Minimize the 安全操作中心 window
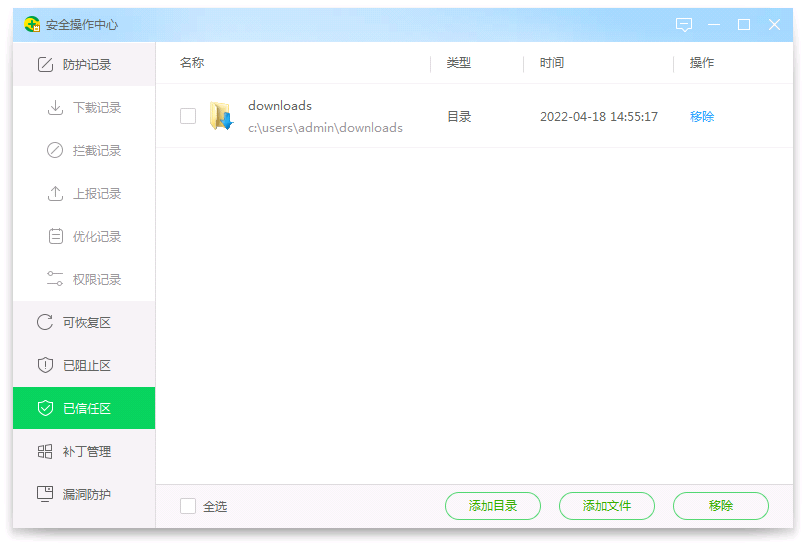The image size is (806, 544). [713, 24]
